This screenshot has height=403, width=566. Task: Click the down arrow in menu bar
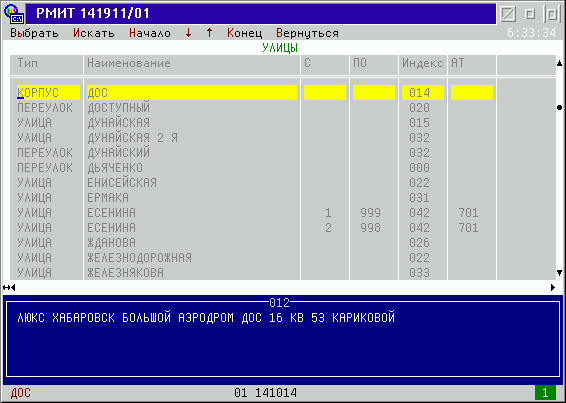(x=188, y=33)
